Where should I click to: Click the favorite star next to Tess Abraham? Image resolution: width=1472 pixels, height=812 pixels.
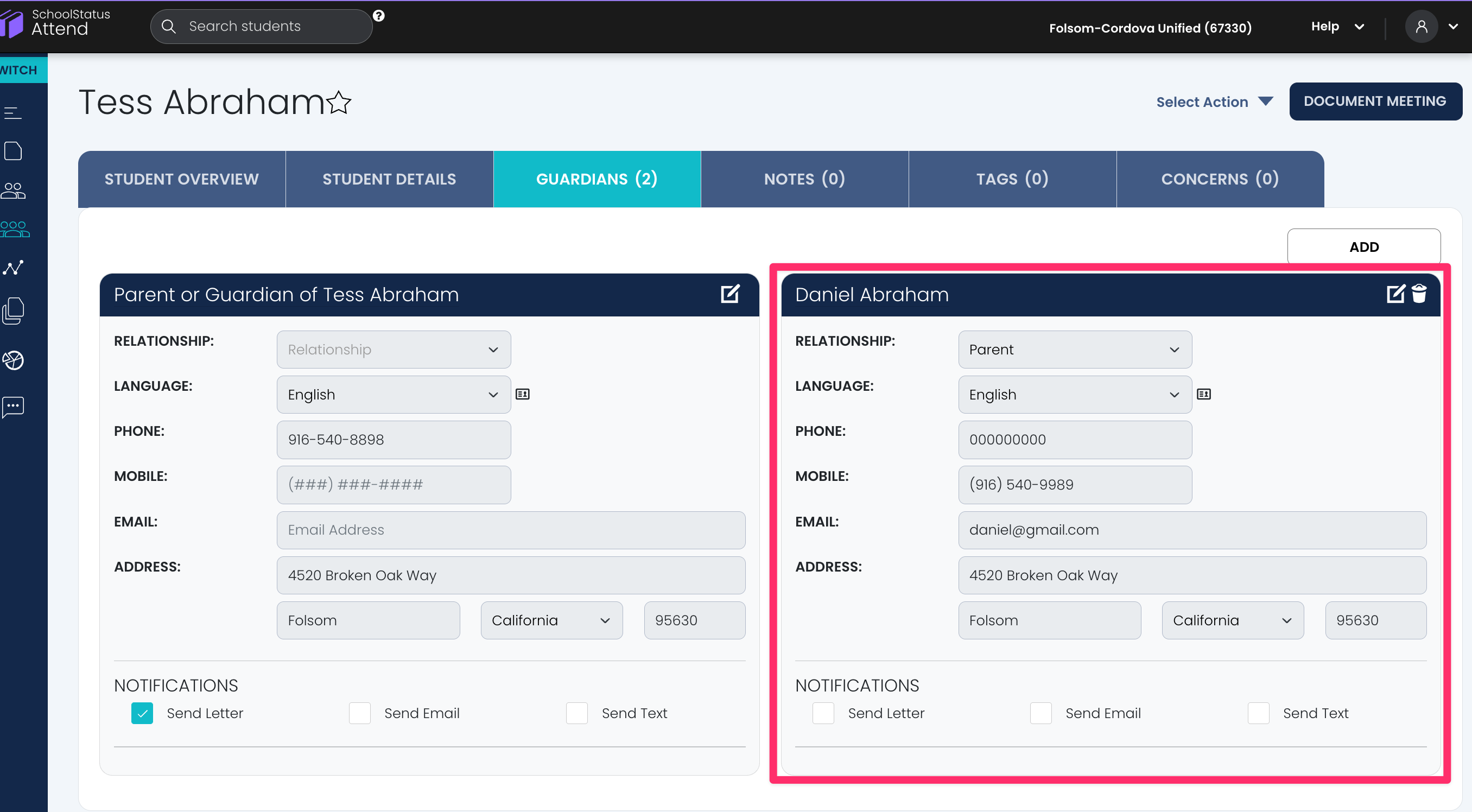click(339, 103)
